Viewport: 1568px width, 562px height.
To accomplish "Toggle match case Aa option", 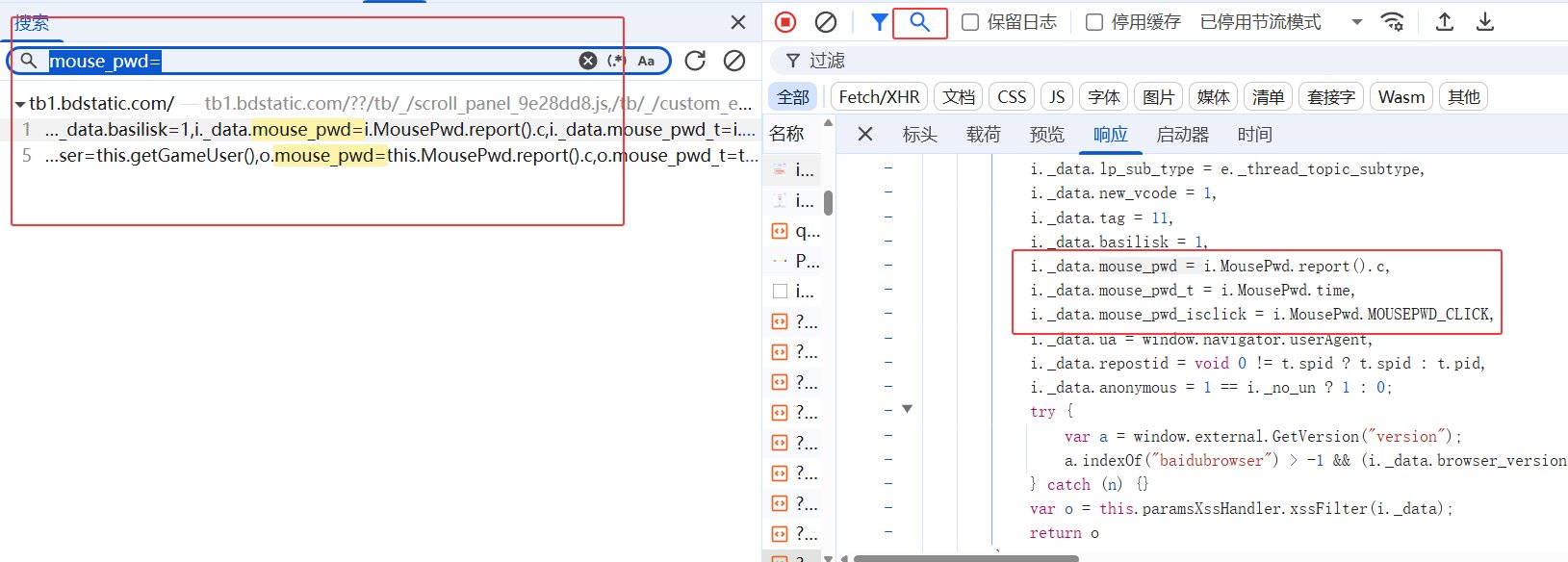I will click(x=646, y=61).
